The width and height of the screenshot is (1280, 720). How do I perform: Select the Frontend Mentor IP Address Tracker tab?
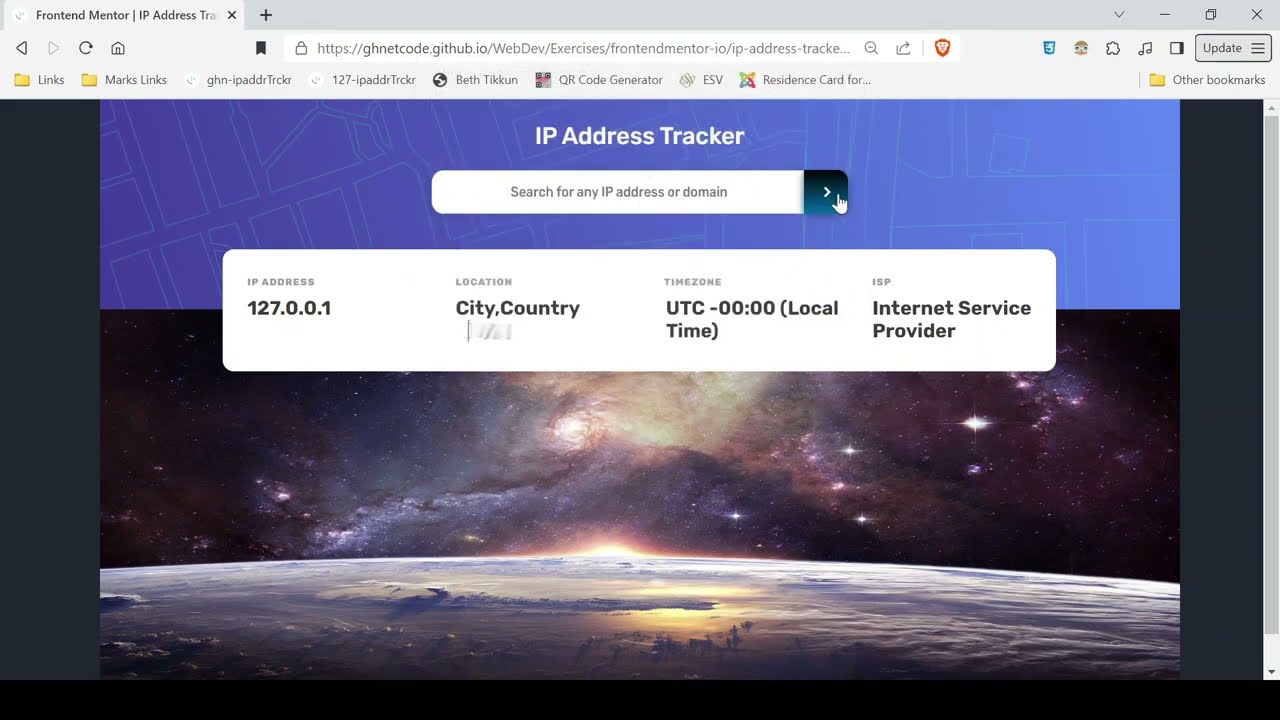pyautogui.click(x=125, y=15)
